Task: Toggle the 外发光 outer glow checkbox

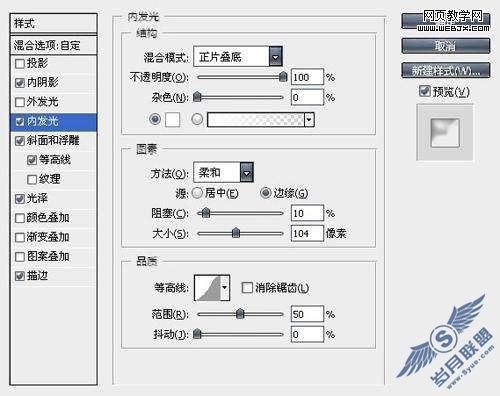Action: click(20, 102)
